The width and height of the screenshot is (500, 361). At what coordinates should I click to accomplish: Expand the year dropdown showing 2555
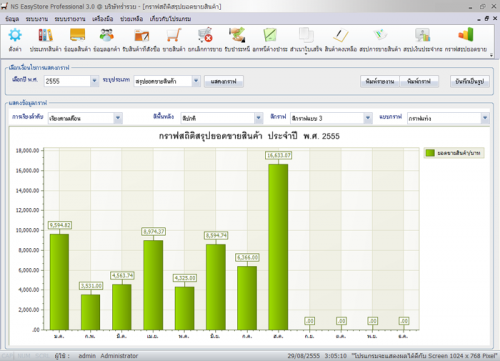94,81
